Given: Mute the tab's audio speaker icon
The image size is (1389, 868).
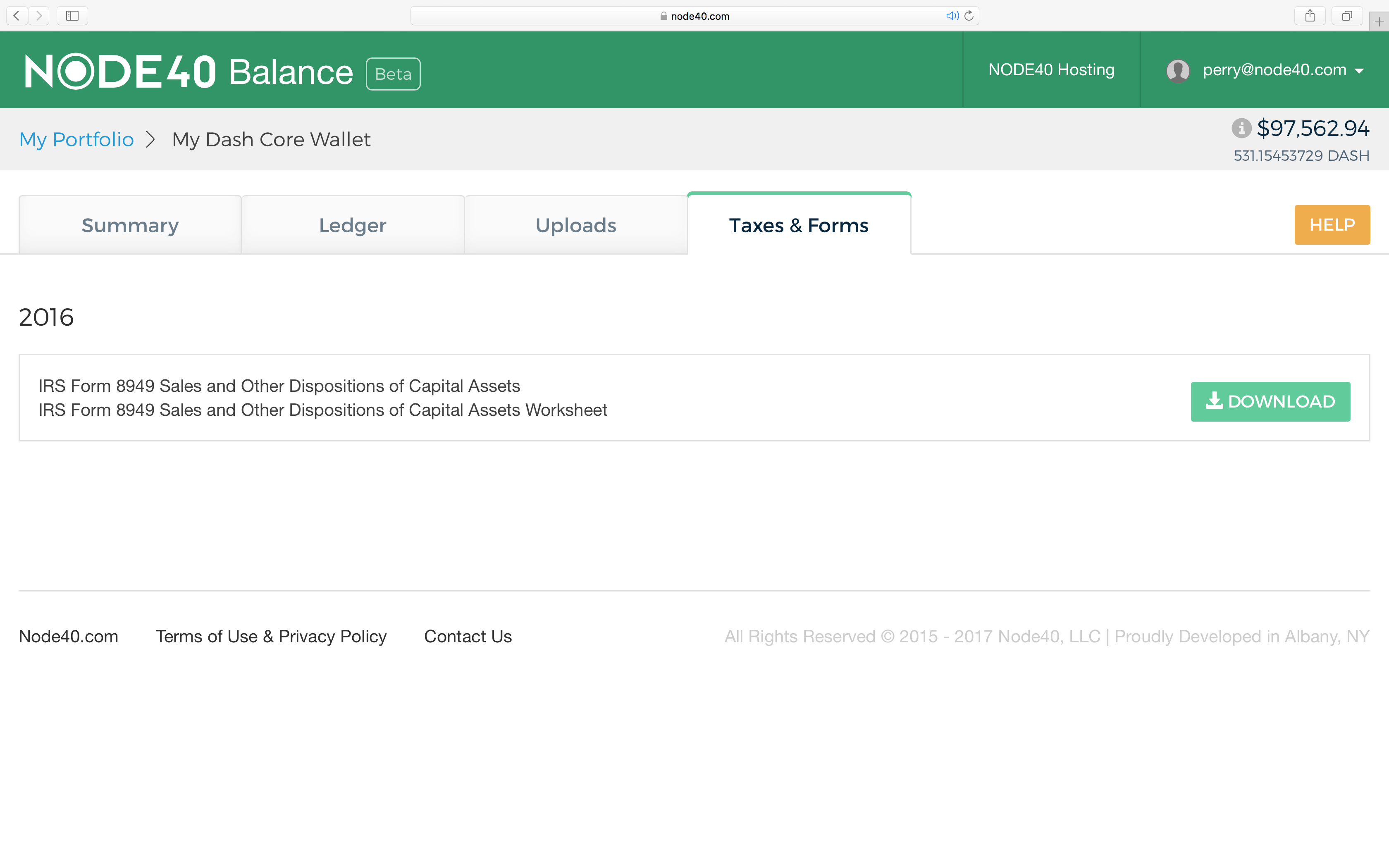Looking at the screenshot, I should 952,16.
